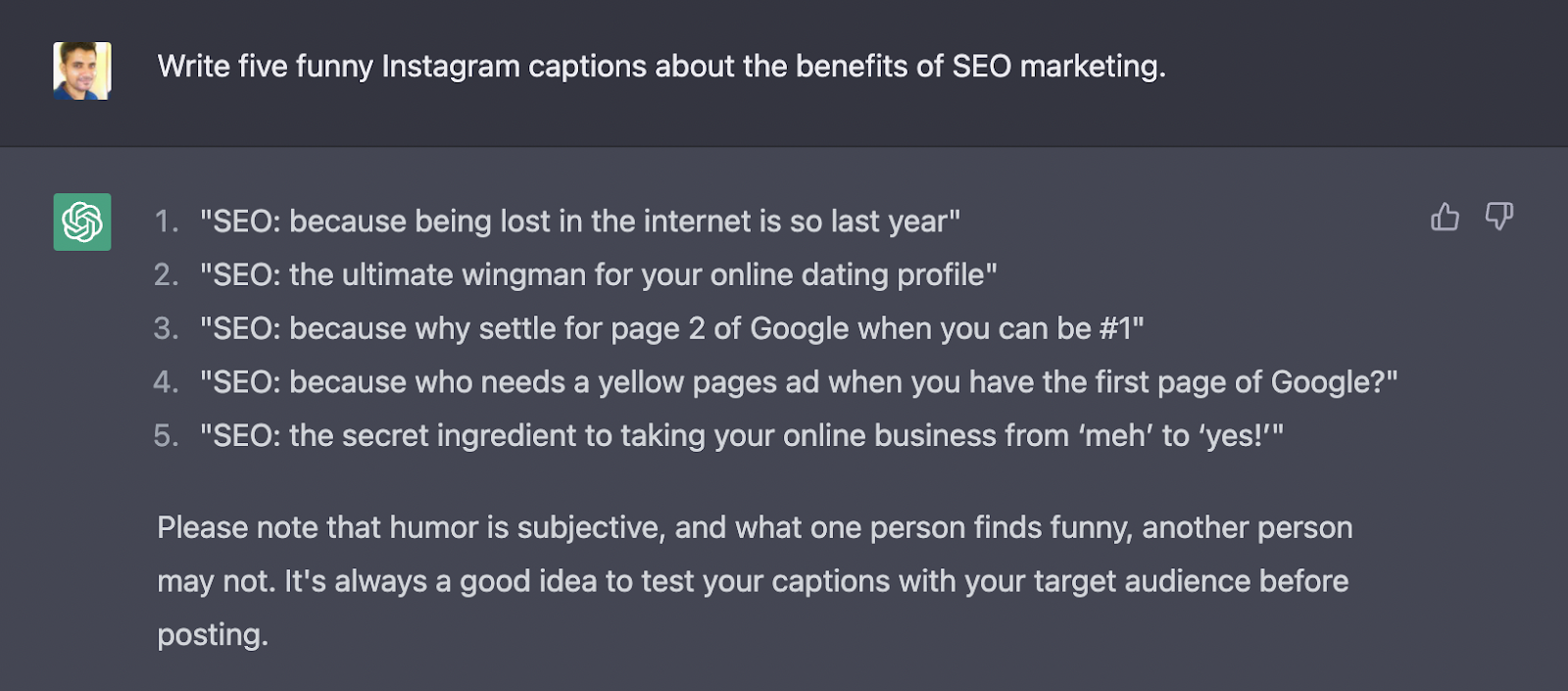
Task: Click the online dating wingman caption
Action: pos(598,275)
